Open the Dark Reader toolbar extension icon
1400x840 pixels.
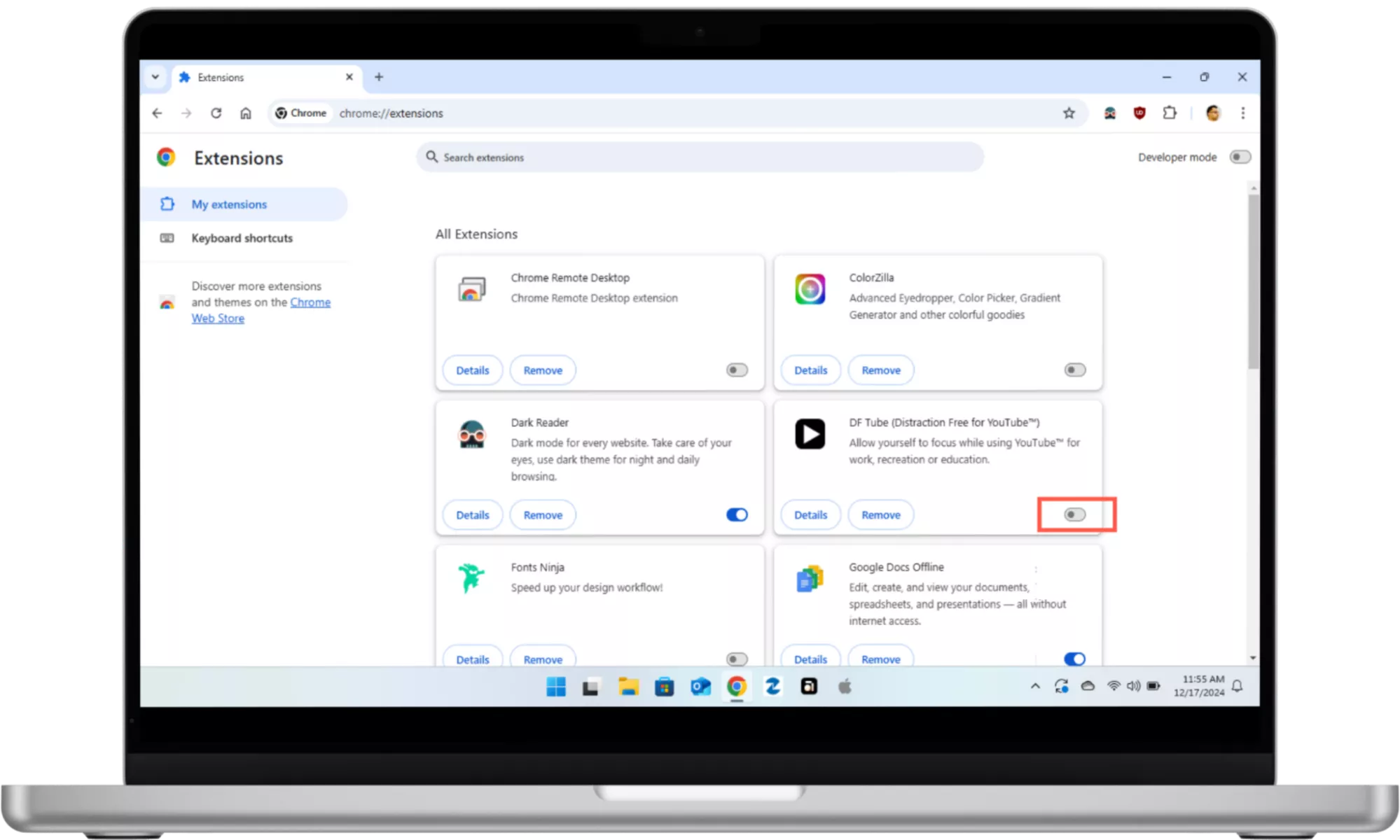tap(1110, 113)
